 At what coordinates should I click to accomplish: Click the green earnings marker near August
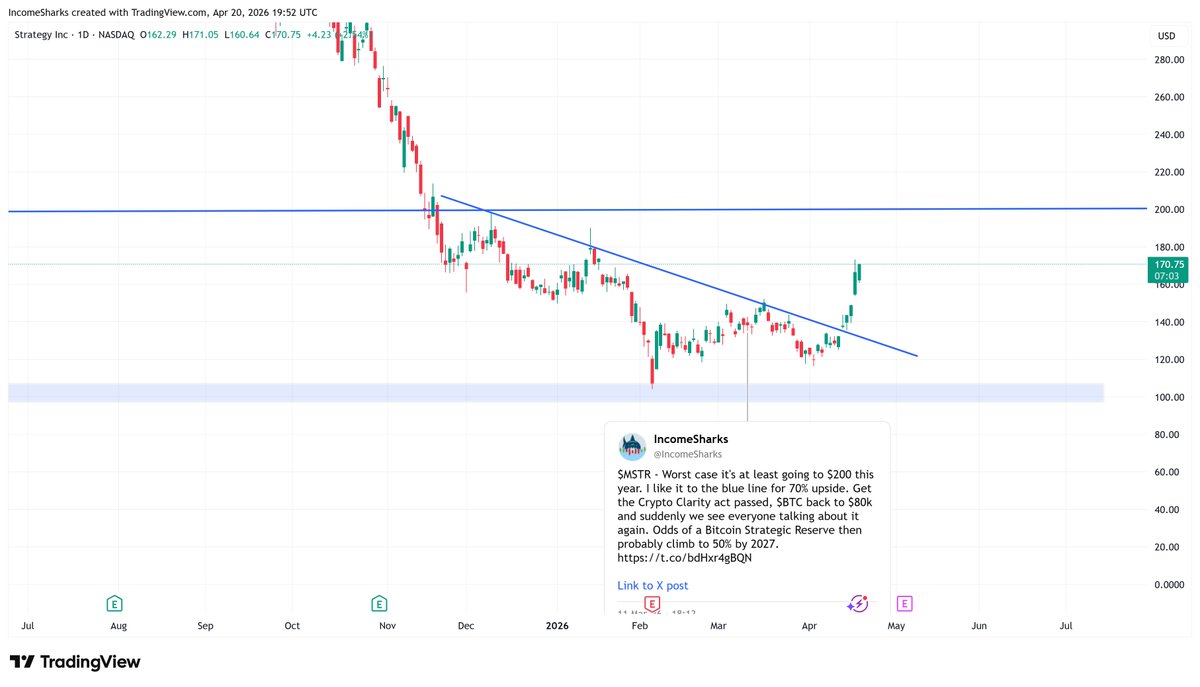[x=115, y=603]
